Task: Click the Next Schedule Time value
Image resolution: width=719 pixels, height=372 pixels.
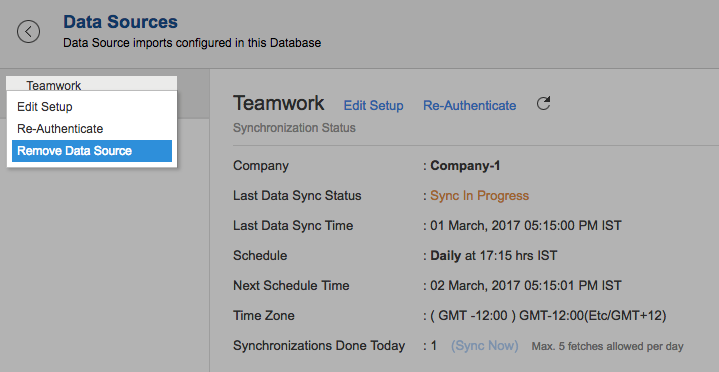Action: tap(525, 286)
